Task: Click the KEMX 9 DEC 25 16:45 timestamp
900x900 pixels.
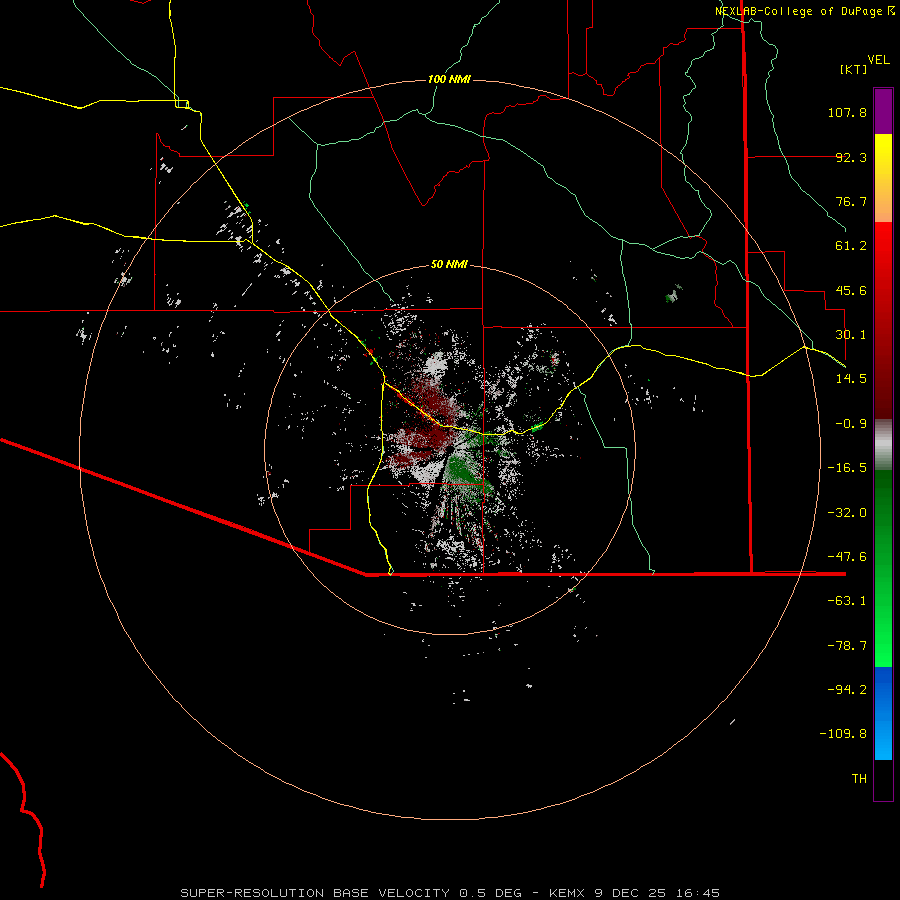Action: (634, 893)
